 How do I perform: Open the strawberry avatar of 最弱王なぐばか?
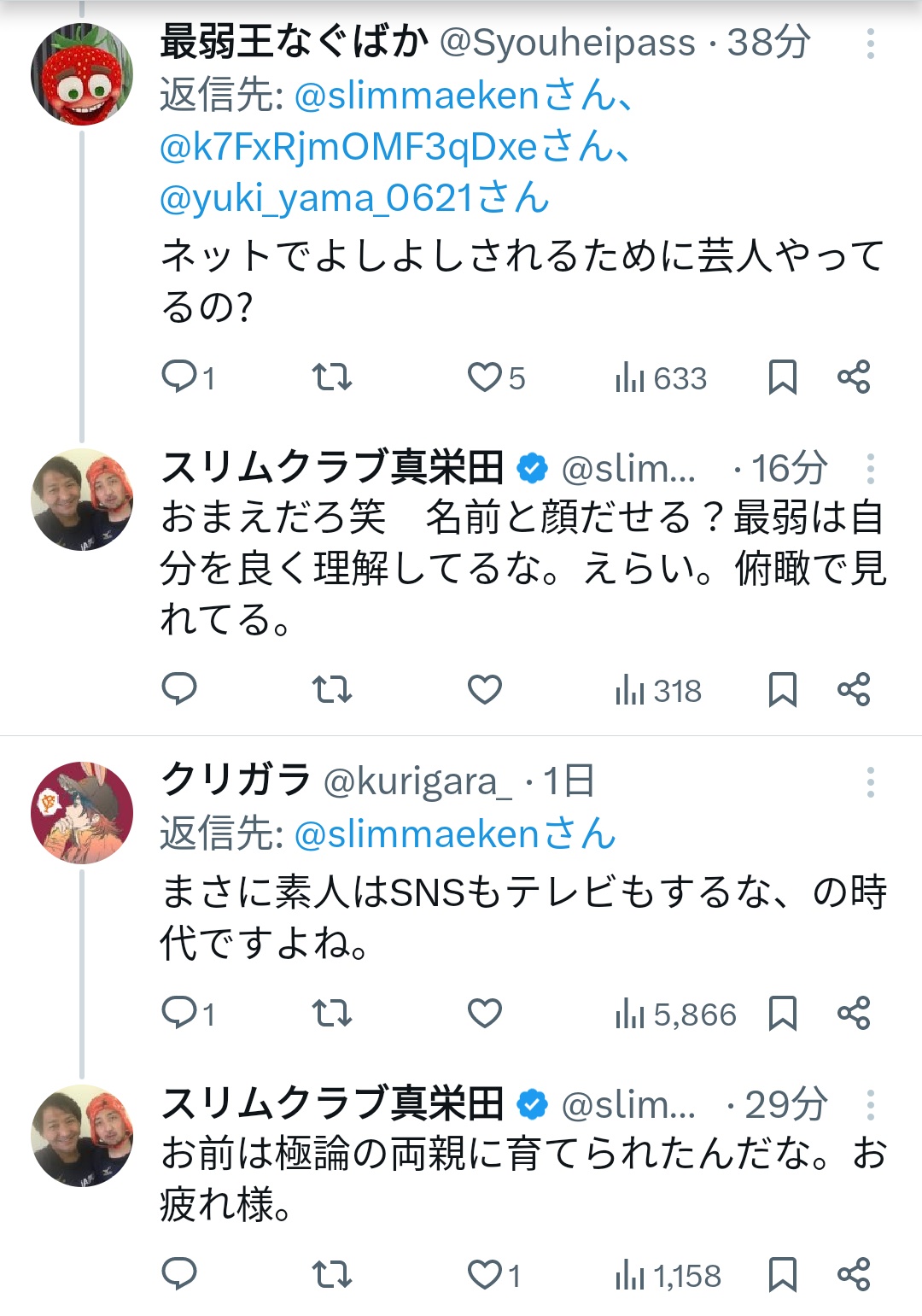[x=82, y=74]
